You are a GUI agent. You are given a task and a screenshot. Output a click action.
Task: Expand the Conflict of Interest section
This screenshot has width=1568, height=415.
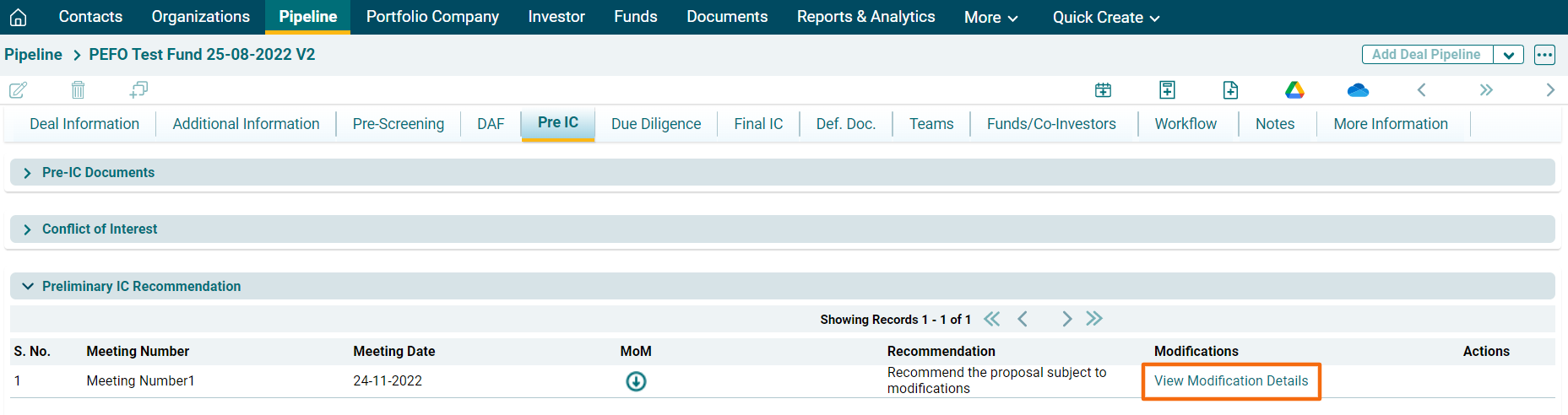click(28, 229)
